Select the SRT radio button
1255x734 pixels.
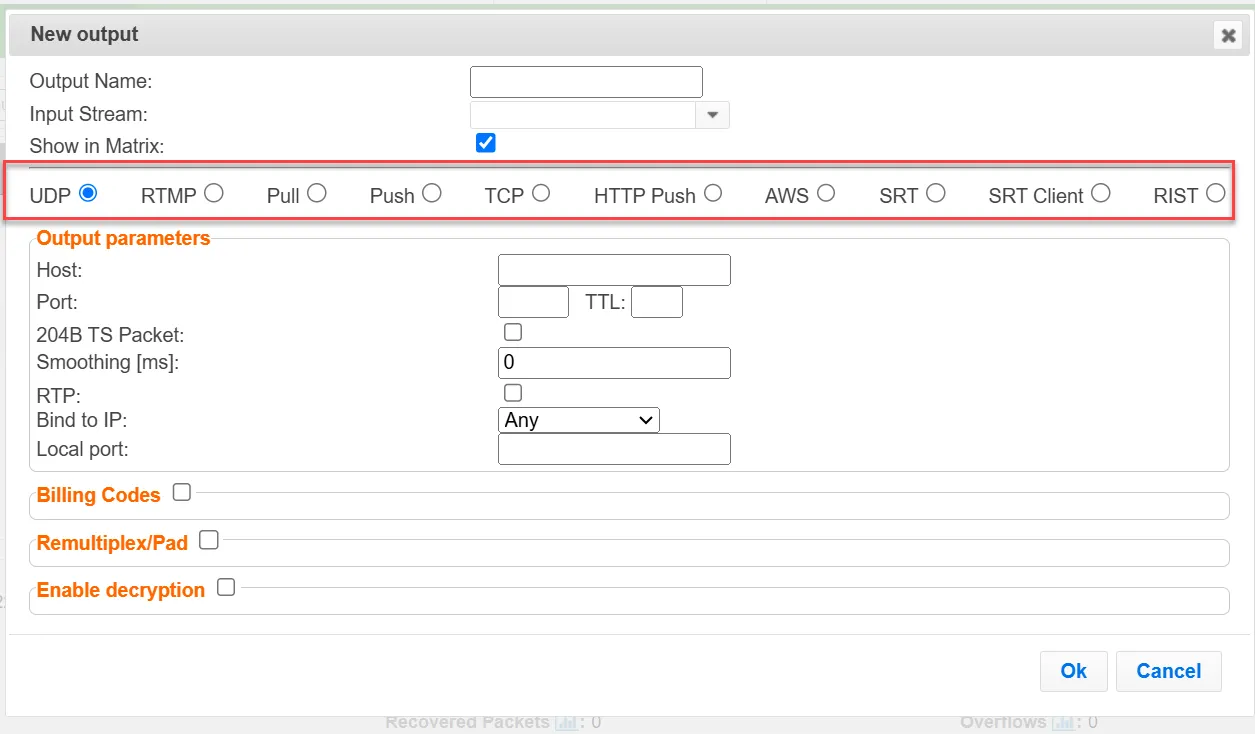tap(936, 193)
